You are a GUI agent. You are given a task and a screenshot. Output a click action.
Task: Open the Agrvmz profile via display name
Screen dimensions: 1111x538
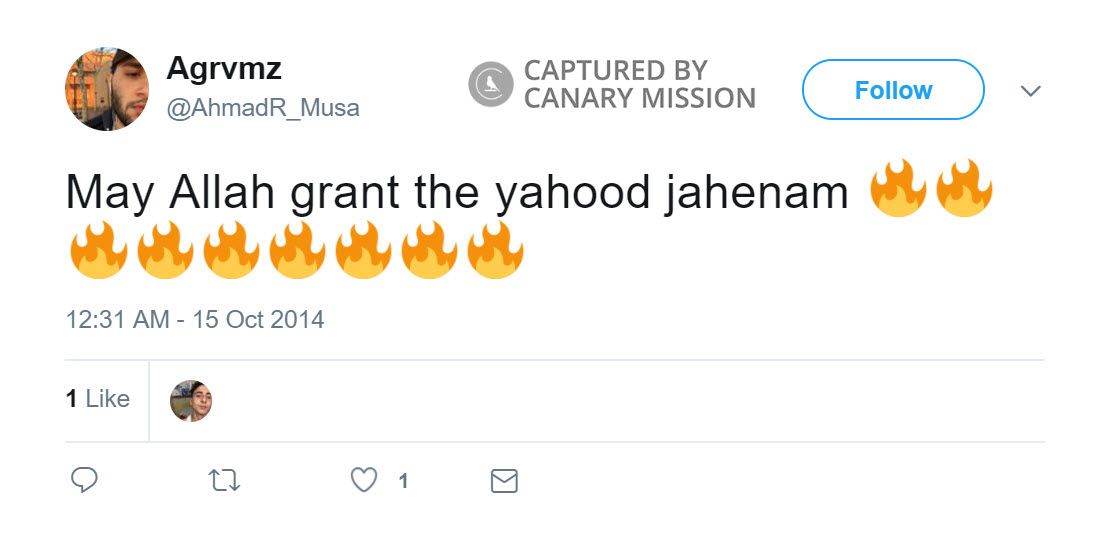[224, 69]
